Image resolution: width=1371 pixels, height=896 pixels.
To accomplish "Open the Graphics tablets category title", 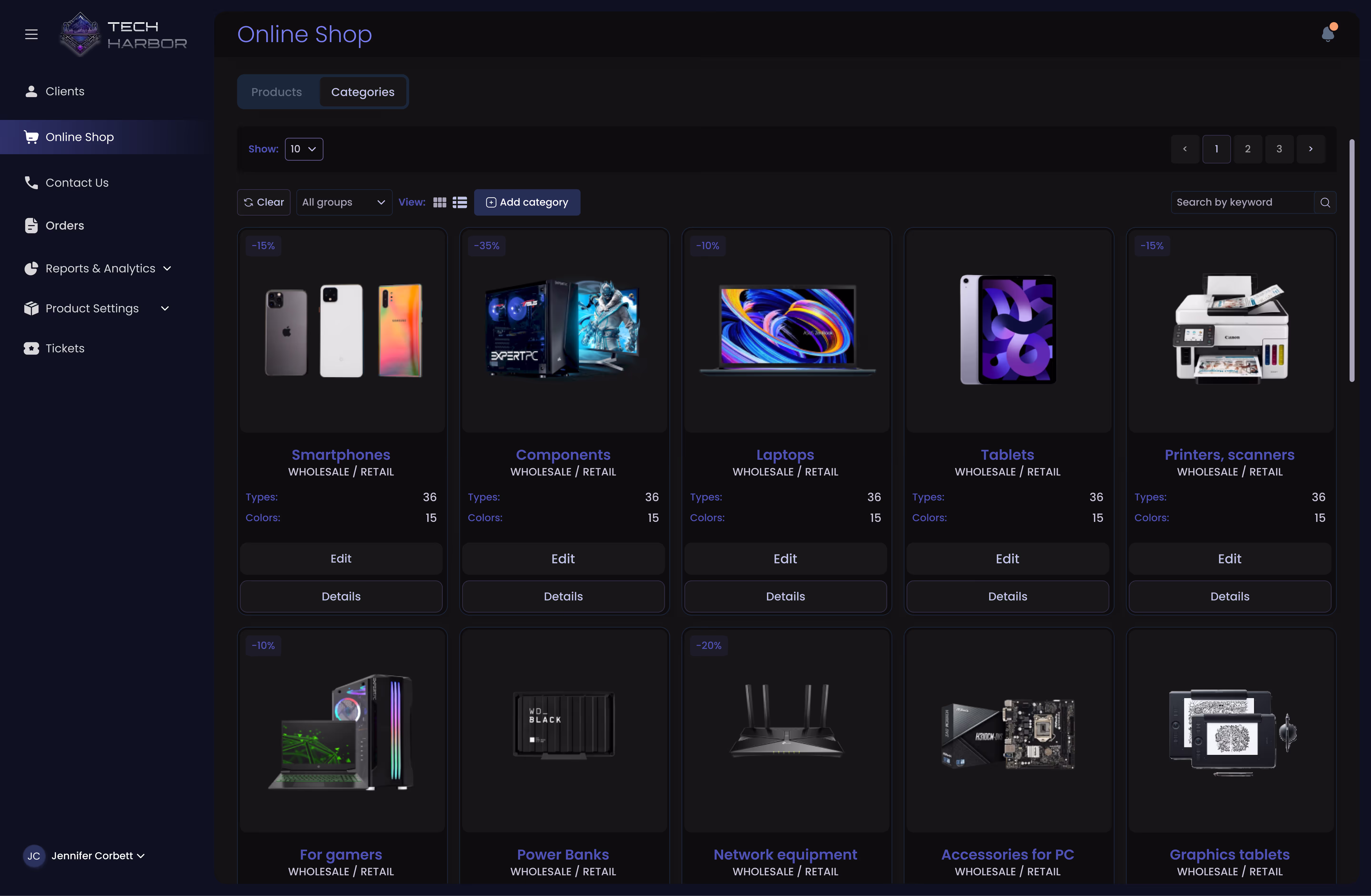I will 1230,855.
